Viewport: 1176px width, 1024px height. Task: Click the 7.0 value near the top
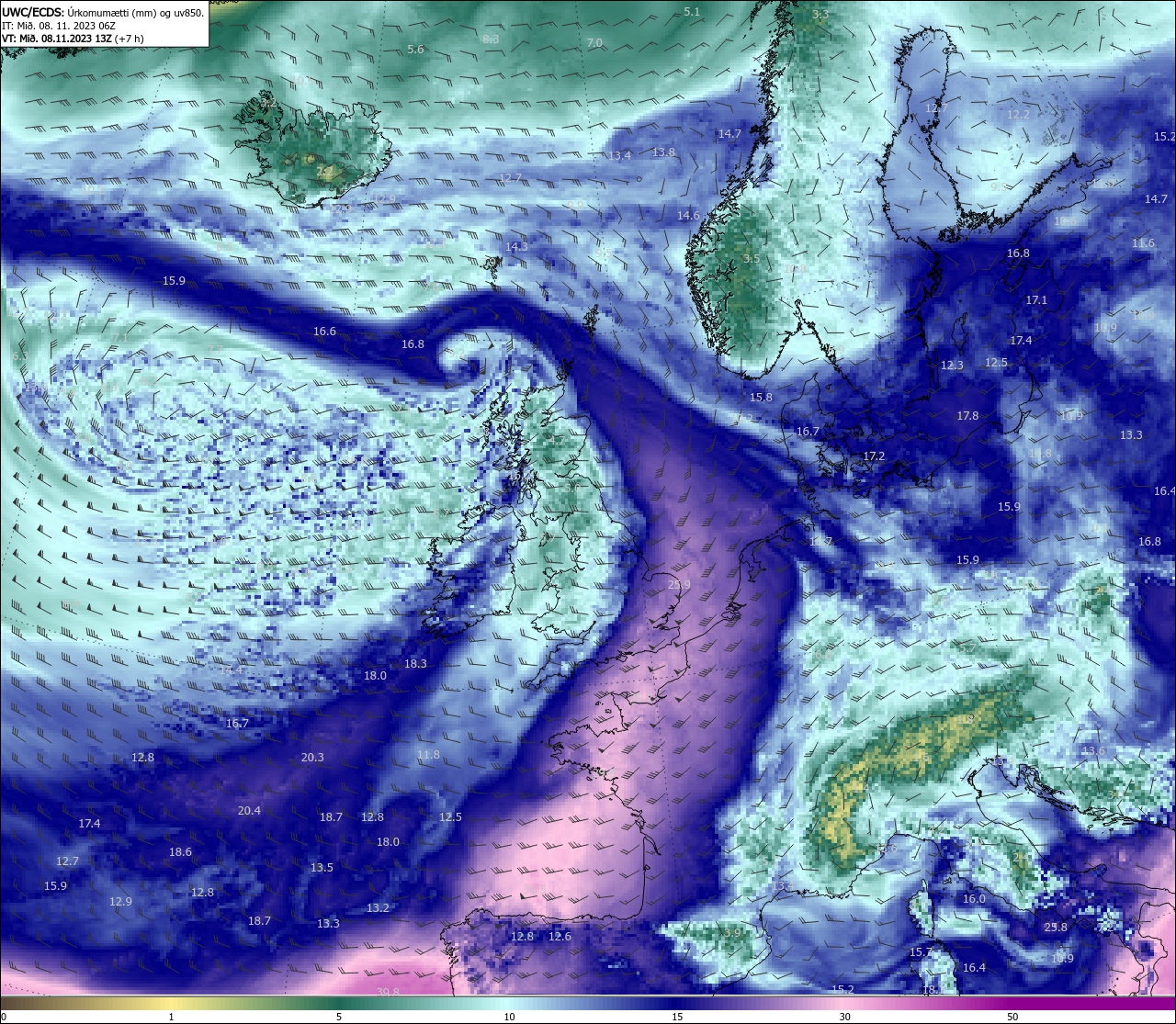point(594,43)
